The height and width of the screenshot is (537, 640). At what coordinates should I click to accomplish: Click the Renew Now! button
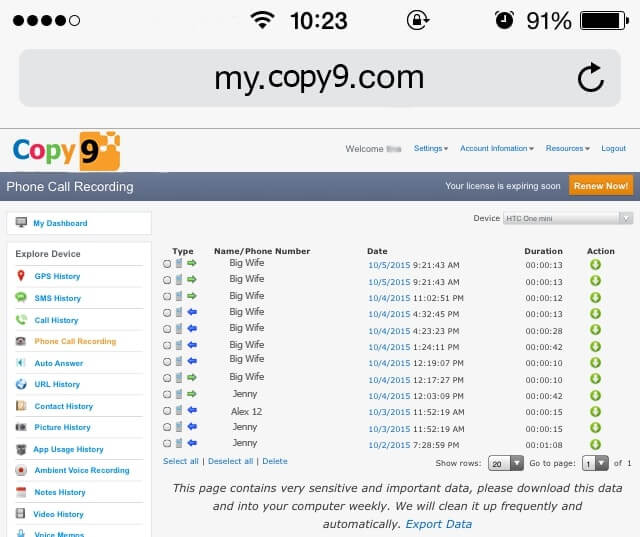pyautogui.click(x=601, y=186)
